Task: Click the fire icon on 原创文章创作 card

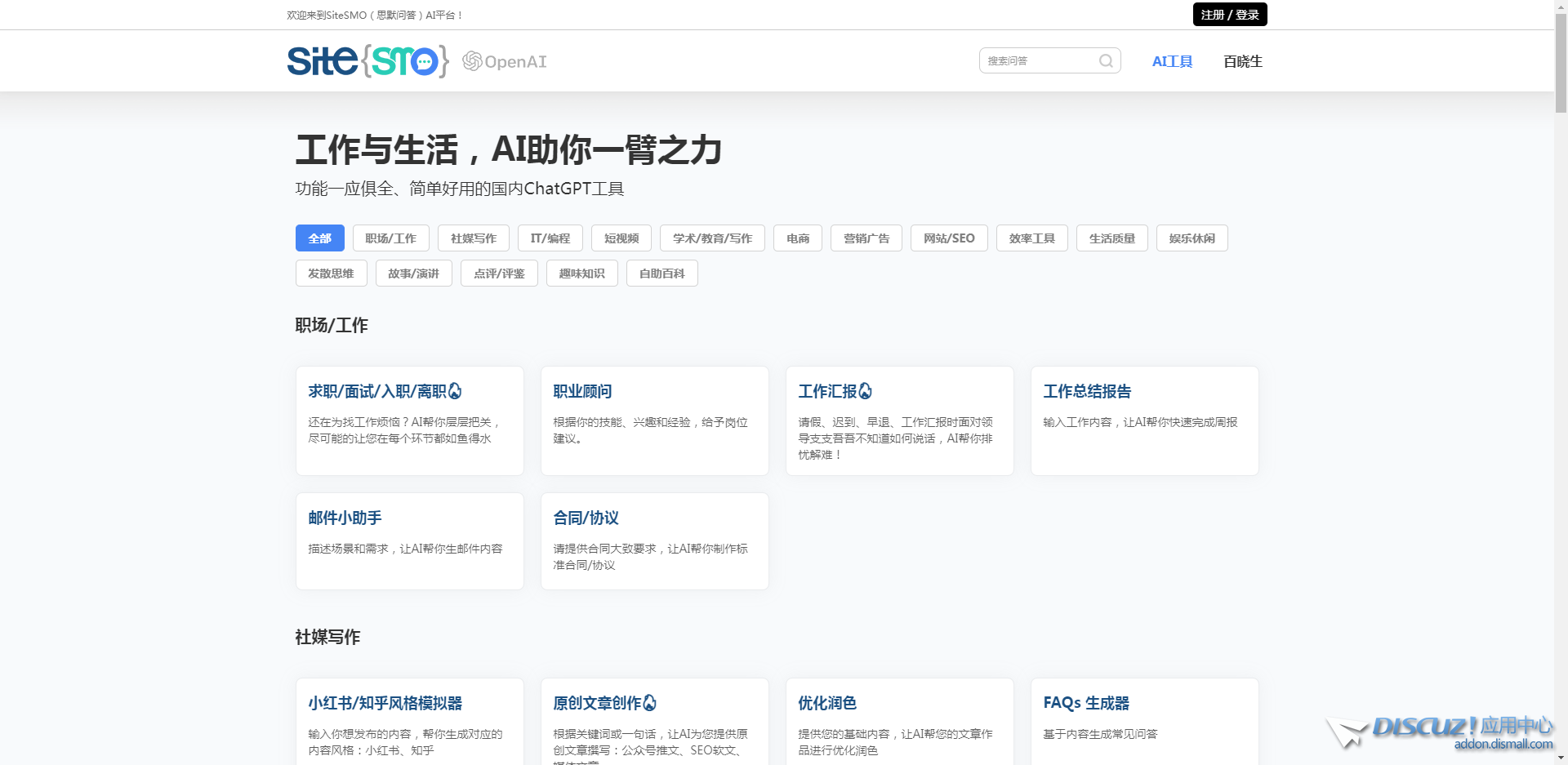Action: click(648, 703)
